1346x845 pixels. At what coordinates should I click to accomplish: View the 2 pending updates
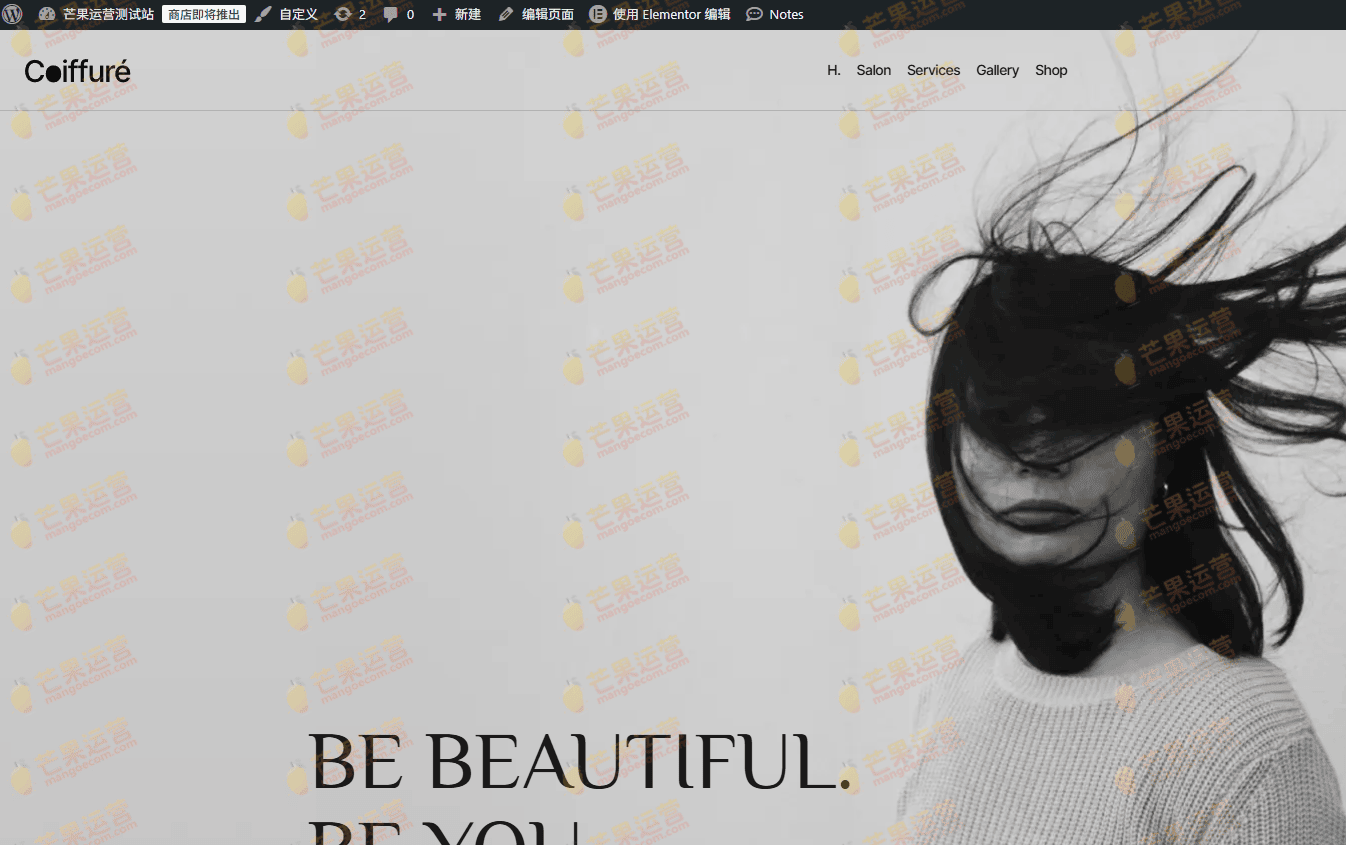coord(351,15)
